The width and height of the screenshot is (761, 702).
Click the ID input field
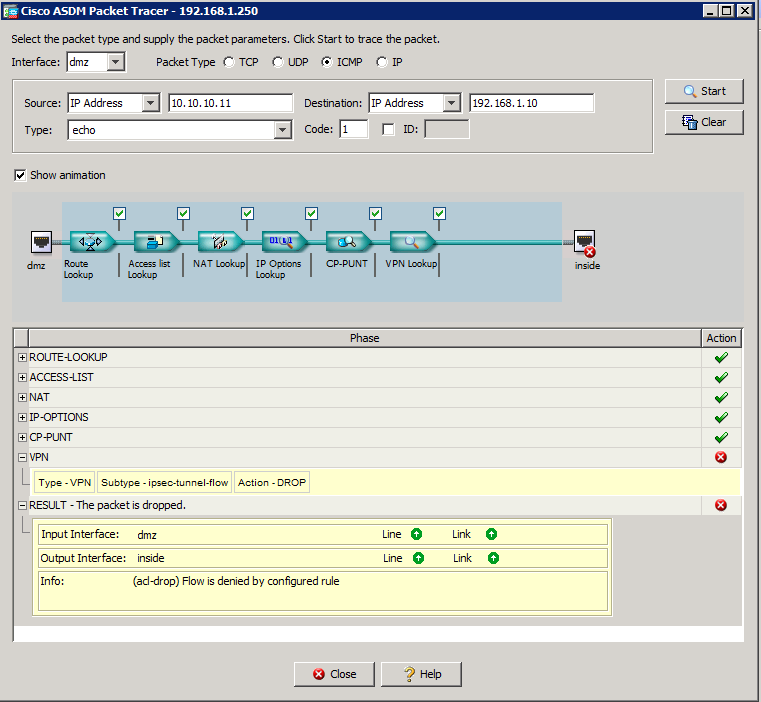click(x=447, y=129)
